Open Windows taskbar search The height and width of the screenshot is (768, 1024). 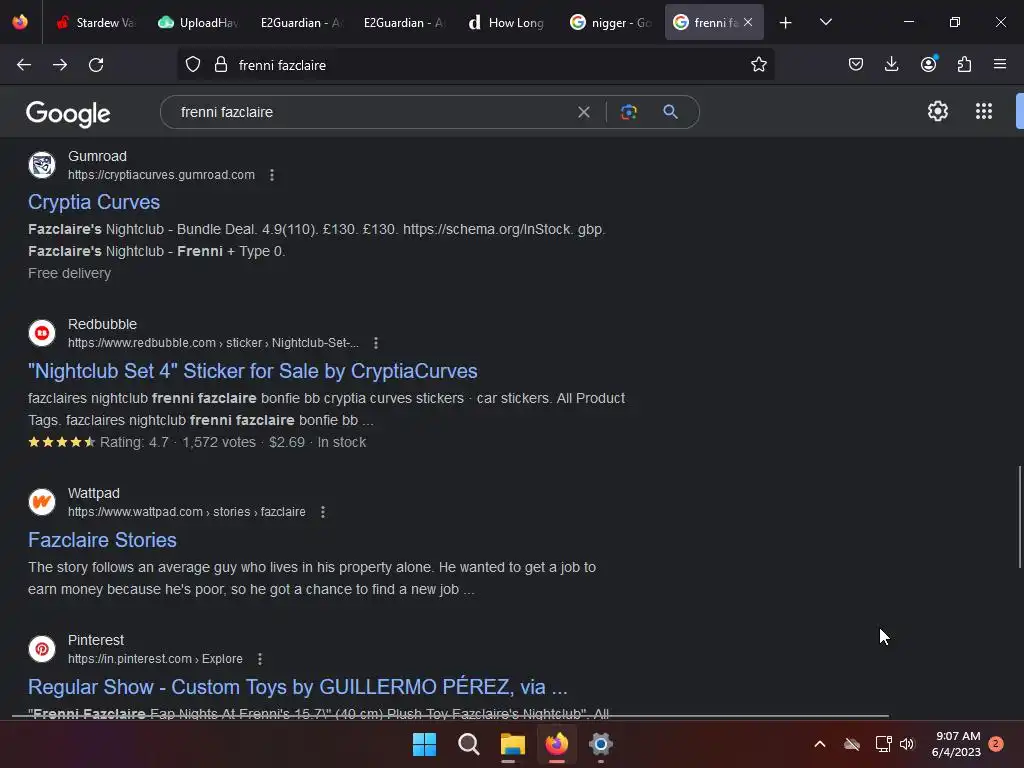[x=469, y=744]
